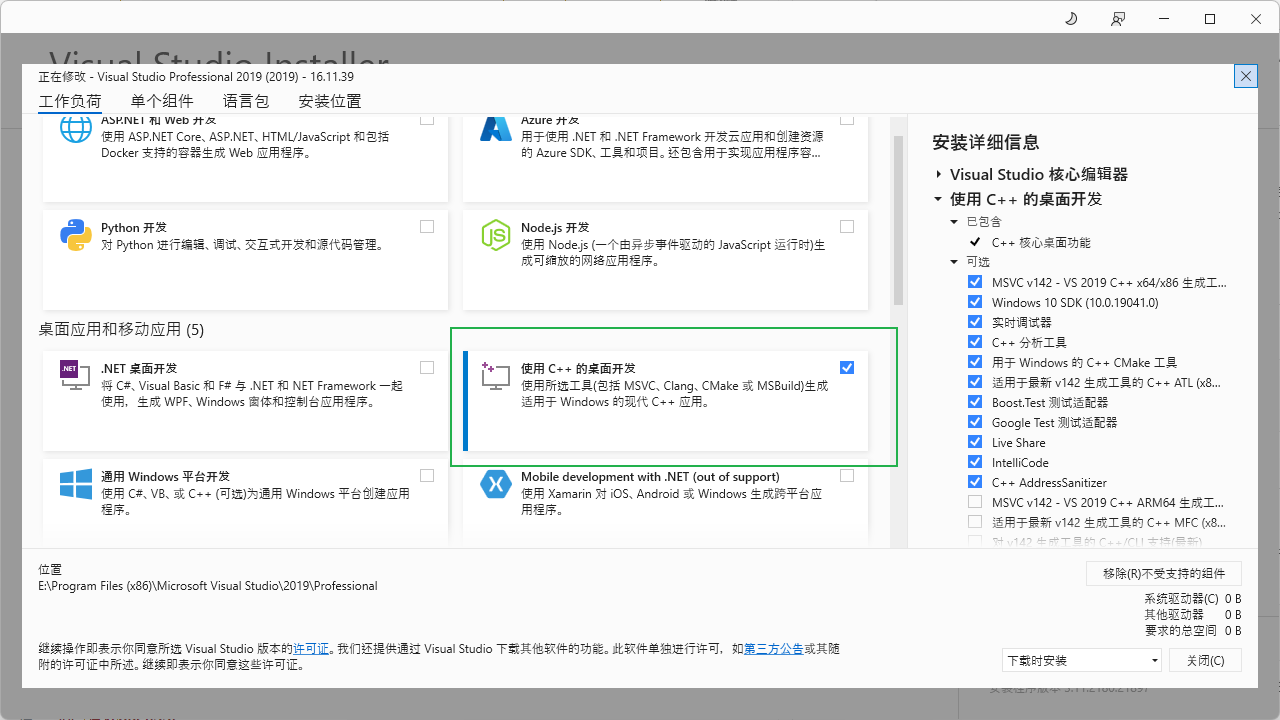This screenshot has width=1280, height=720.
Task: Click the 安装详细信息 heading
Action: pyautogui.click(x=985, y=143)
